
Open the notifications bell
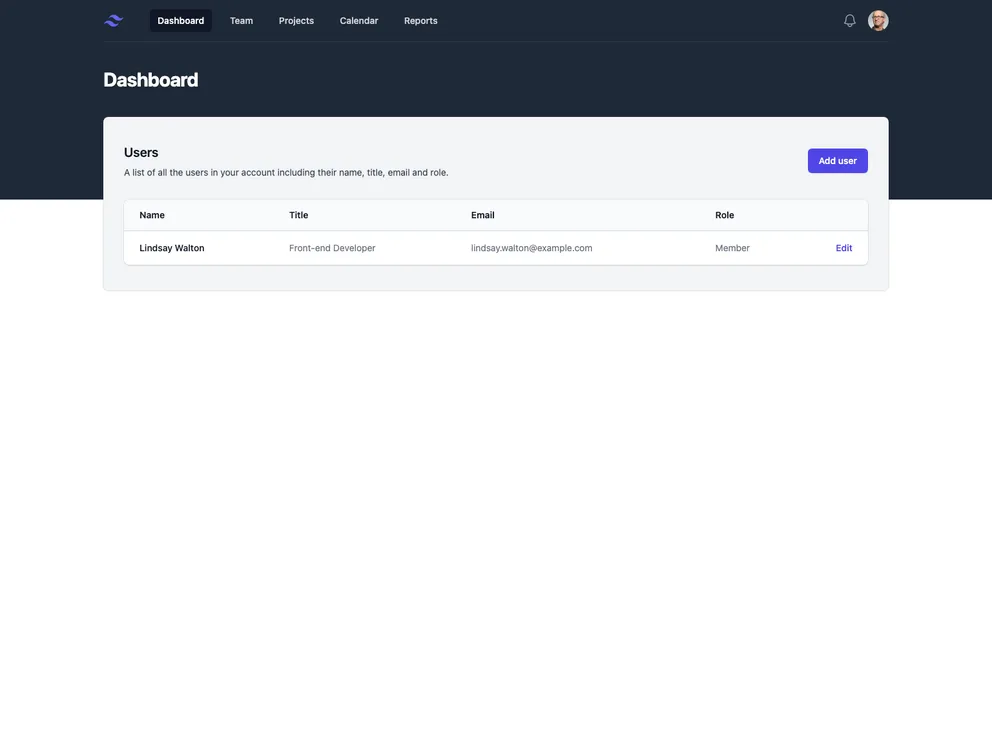[850, 21]
